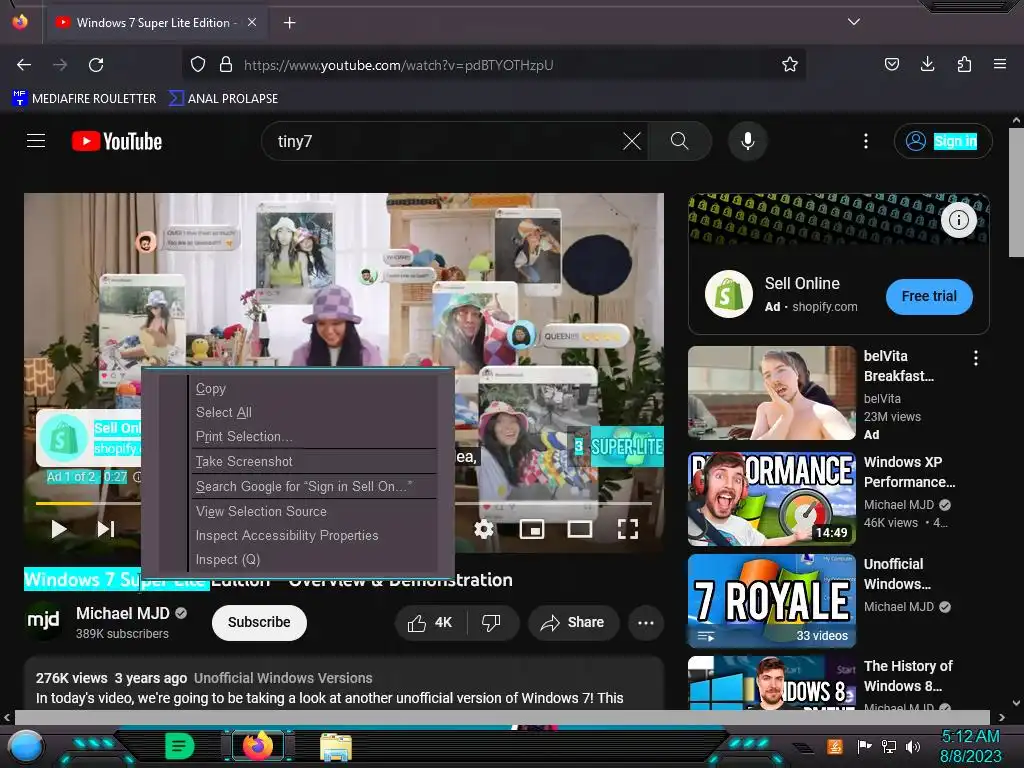Toggle full screen on the player
Viewport: 1024px width, 768px height.
tap(628, 529)
